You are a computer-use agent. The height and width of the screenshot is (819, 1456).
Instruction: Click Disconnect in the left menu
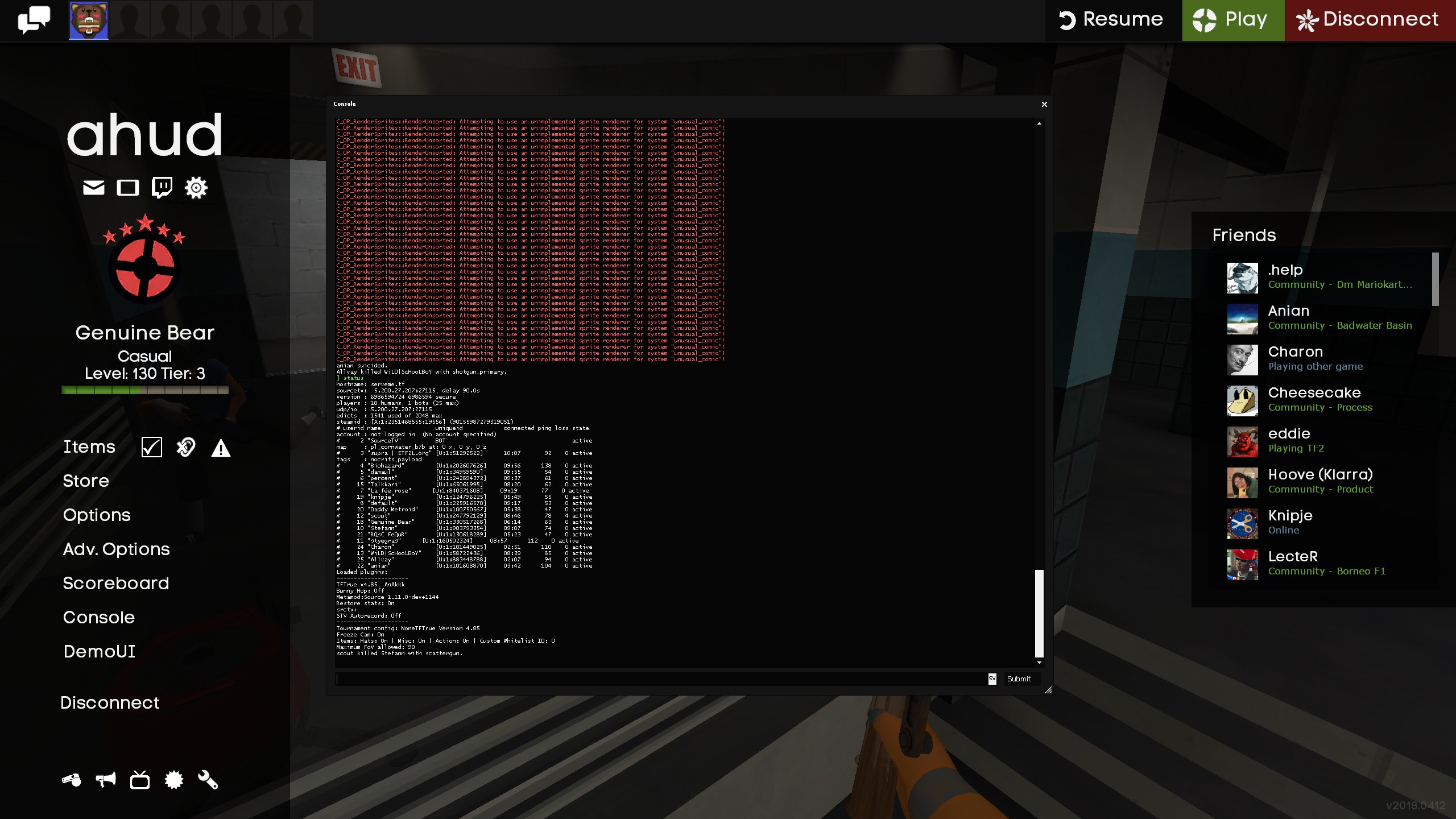[x=110, y=703]
